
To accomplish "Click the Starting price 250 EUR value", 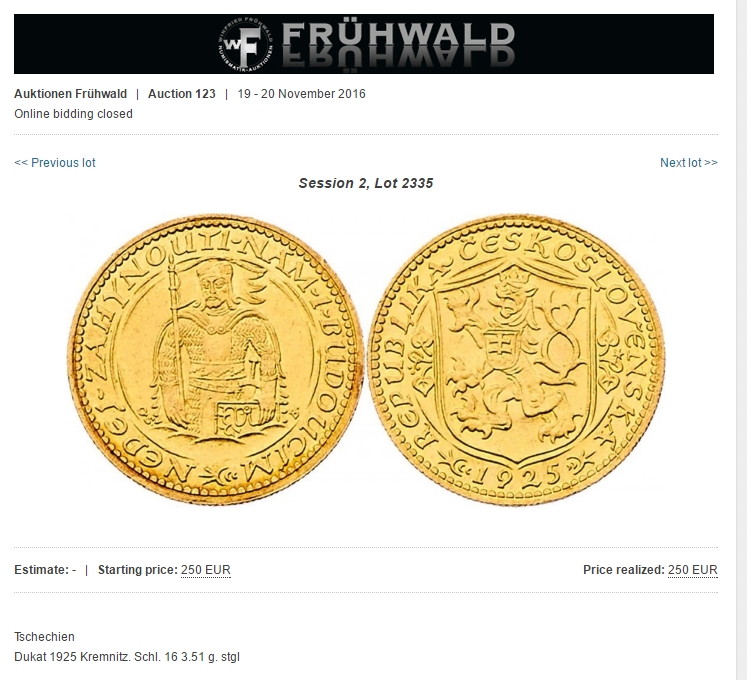I will [x=205, y=570].
